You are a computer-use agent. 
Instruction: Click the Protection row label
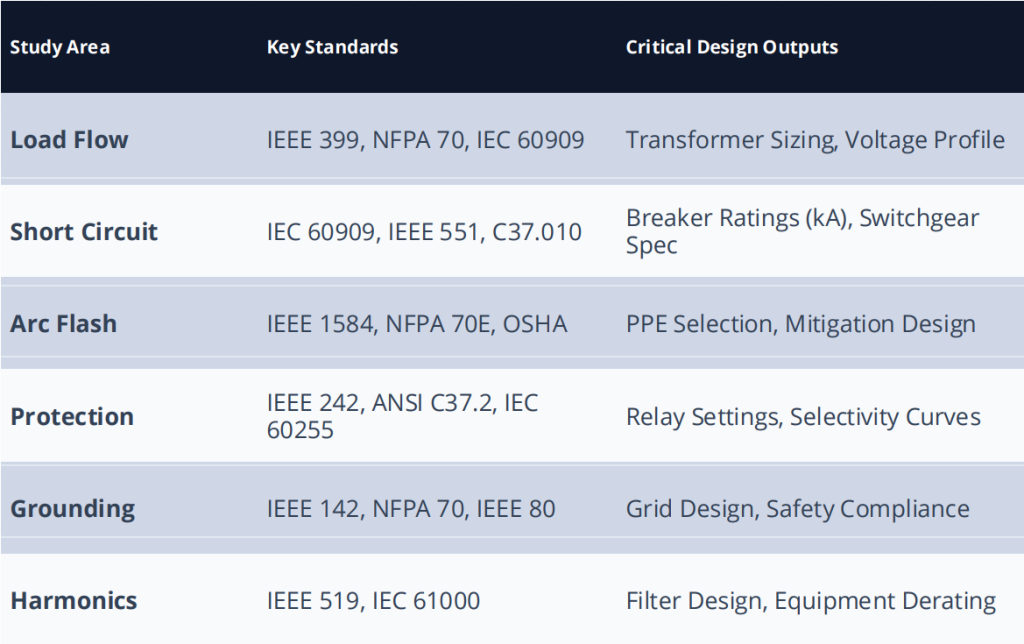(x=72, y=416)
